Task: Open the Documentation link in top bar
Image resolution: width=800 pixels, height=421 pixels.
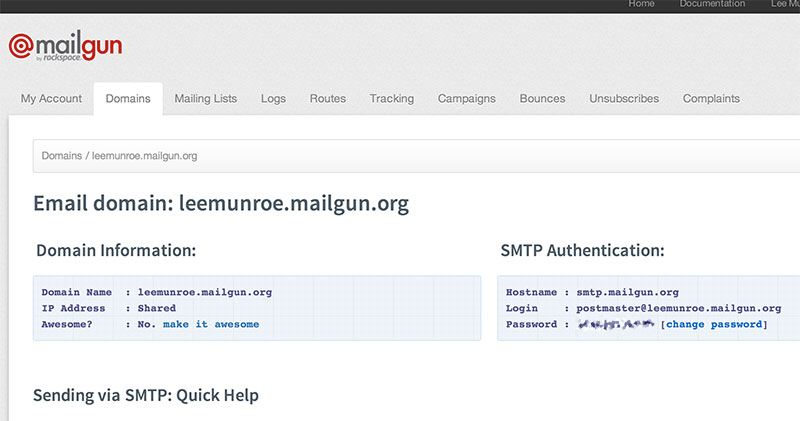Action: [x=712, y=4]
